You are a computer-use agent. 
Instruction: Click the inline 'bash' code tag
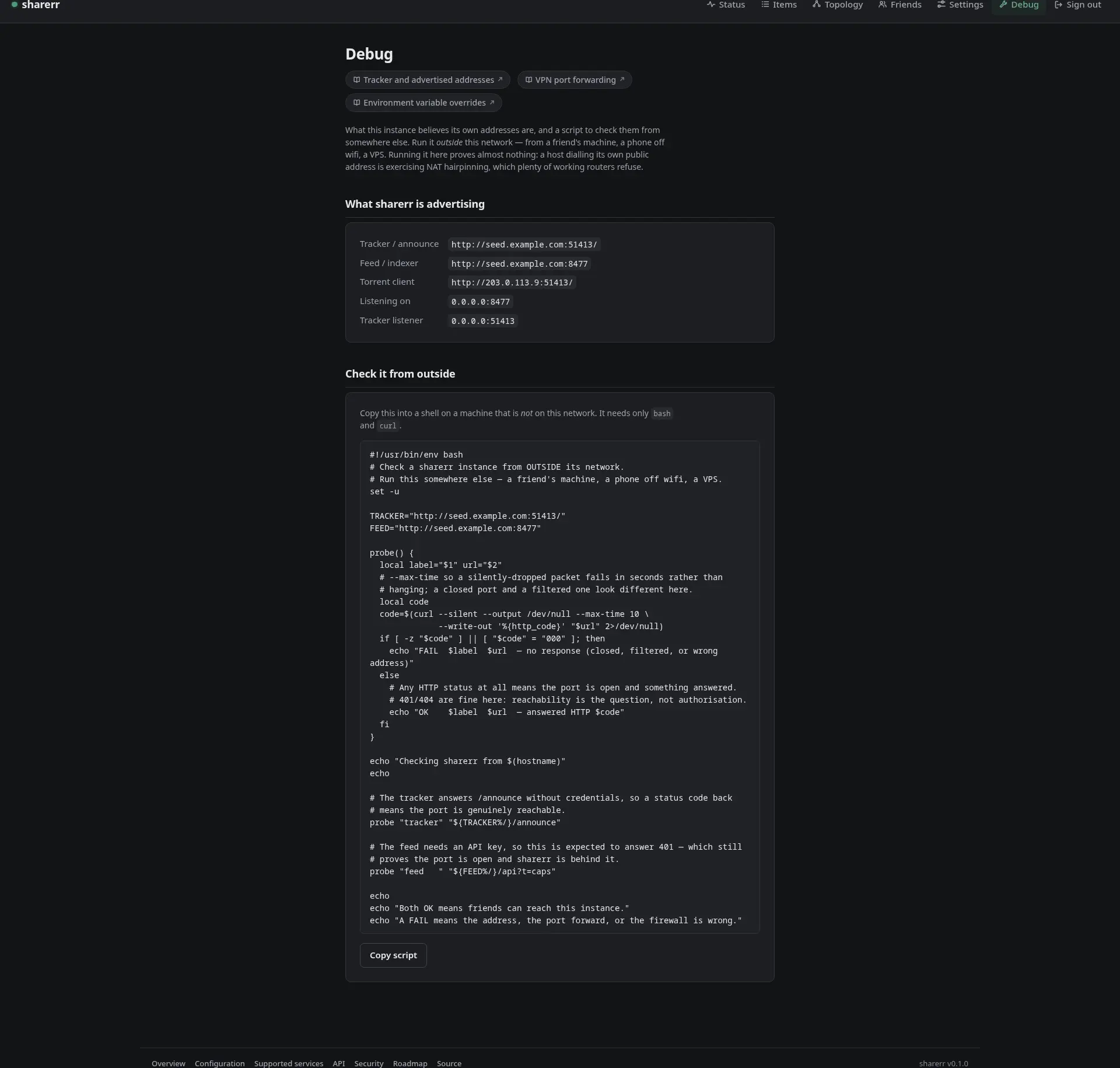point(661,413)
